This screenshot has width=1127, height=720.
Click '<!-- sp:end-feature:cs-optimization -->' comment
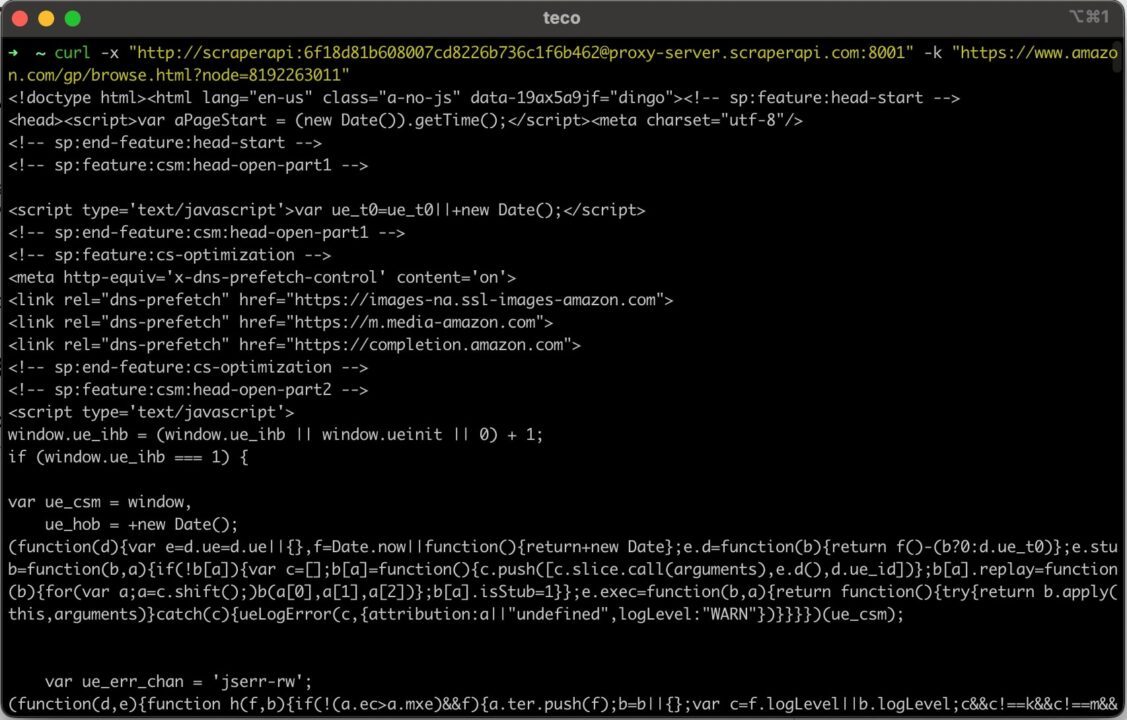click(188, 367)
